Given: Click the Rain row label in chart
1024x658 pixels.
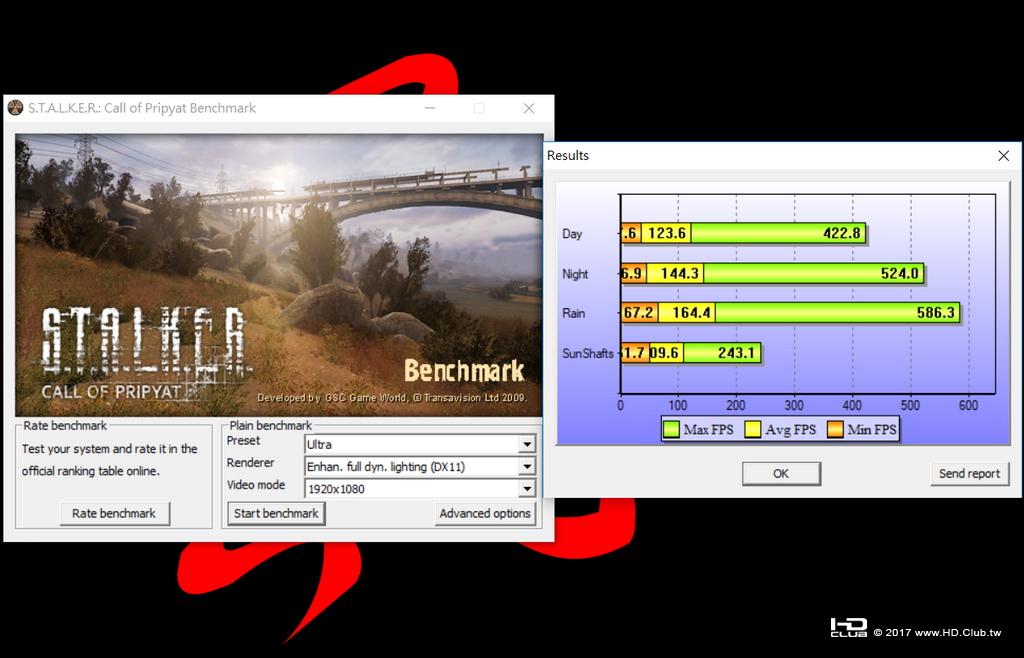Looking at the screenshot, I should [573, 313].
